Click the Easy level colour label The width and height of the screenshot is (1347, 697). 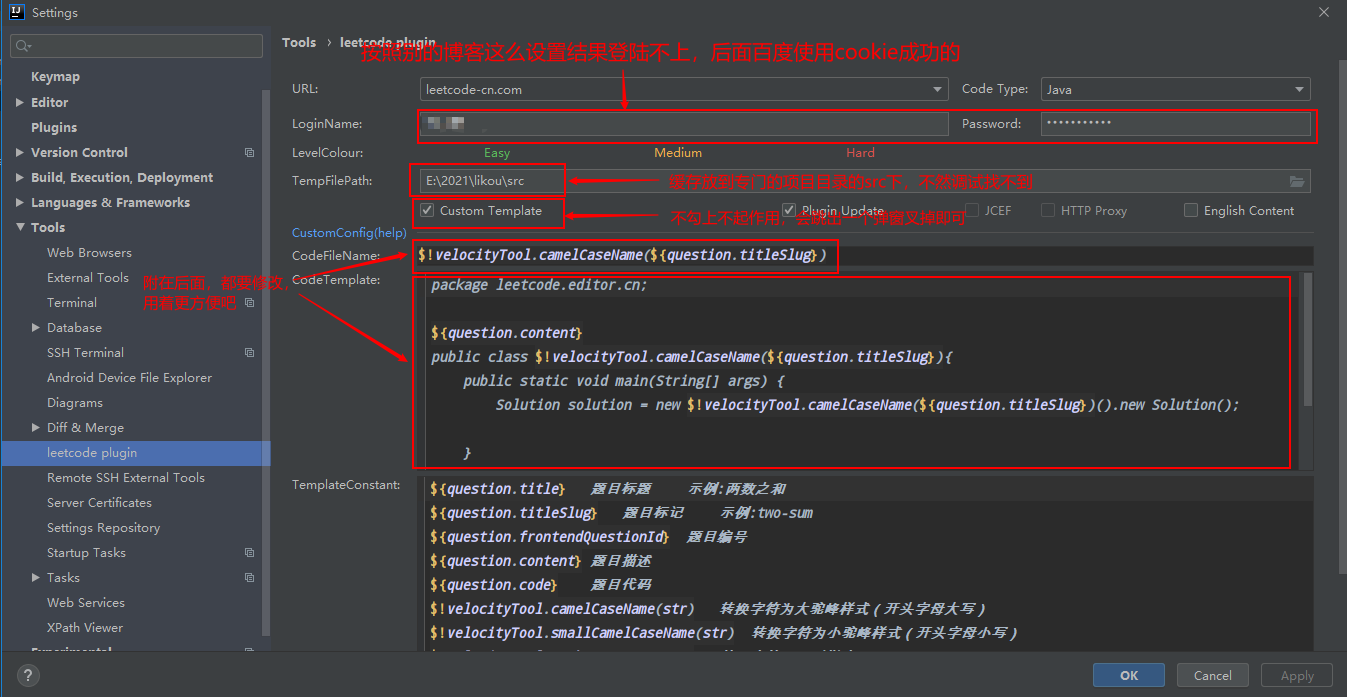(497, 153)
